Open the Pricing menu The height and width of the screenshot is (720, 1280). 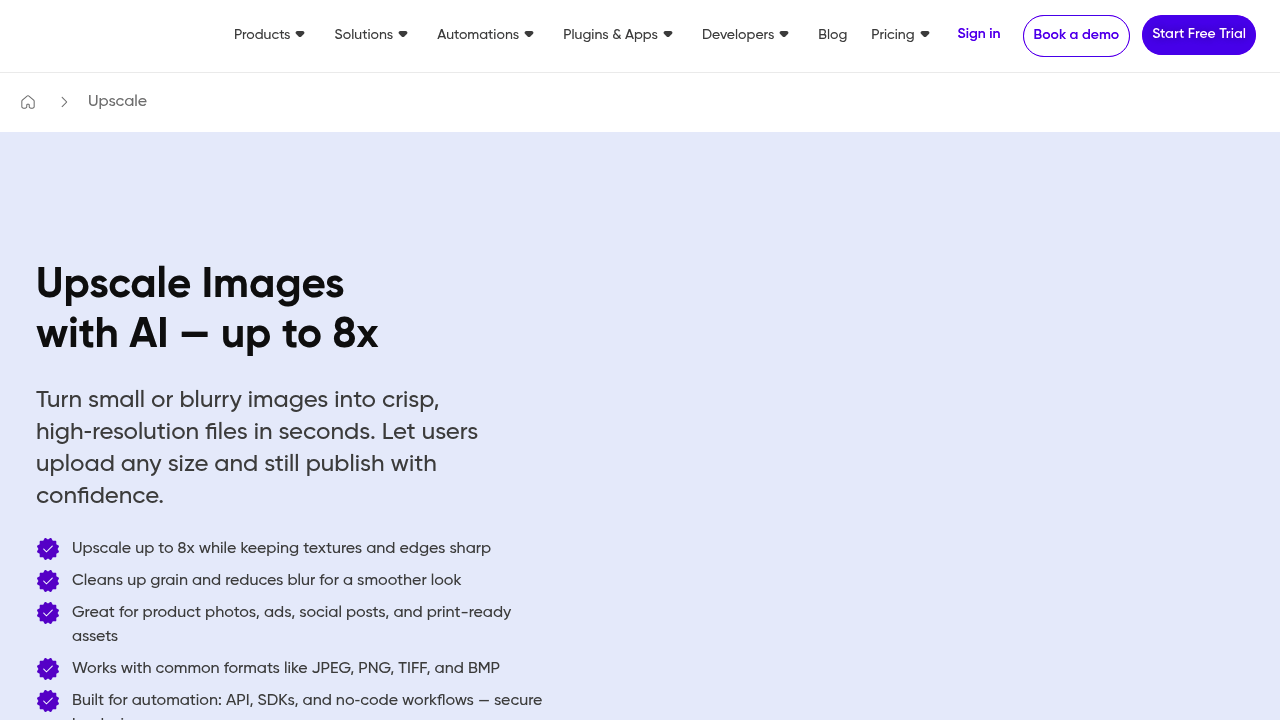893,35
